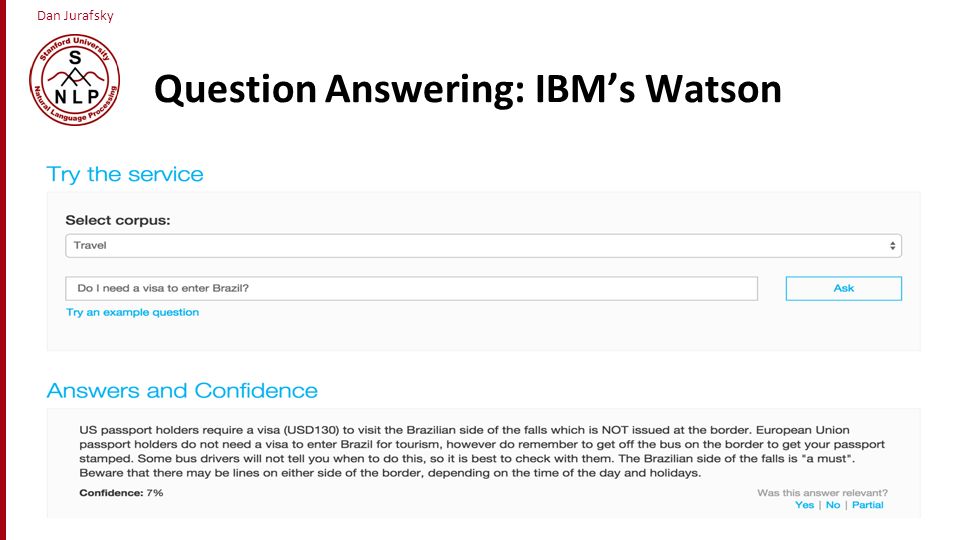The height and width of the screenshot is (540, 960).
Task: Mark answer relevant with Yes
Action: (804, 505)
